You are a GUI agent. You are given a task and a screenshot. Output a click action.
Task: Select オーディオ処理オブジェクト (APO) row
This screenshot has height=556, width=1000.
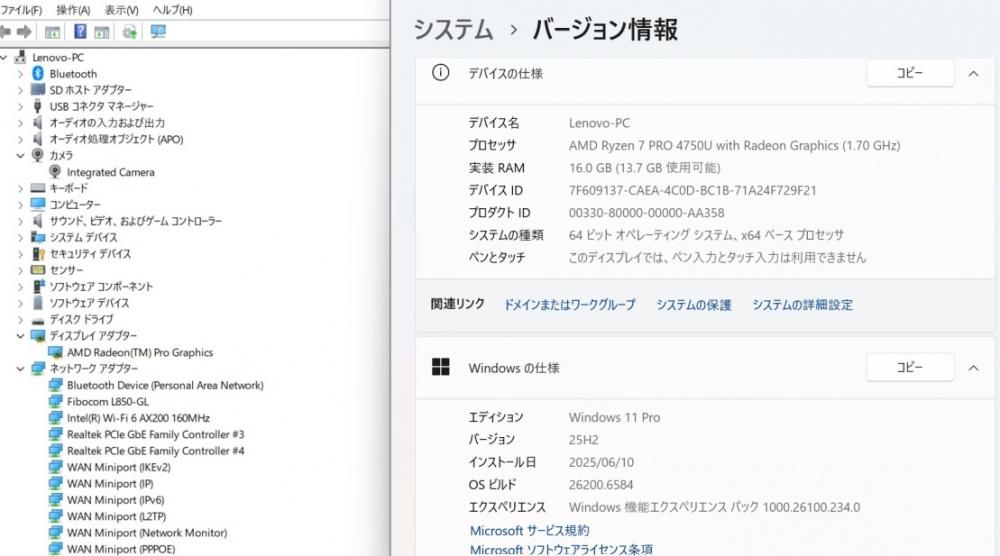[116, 139]
